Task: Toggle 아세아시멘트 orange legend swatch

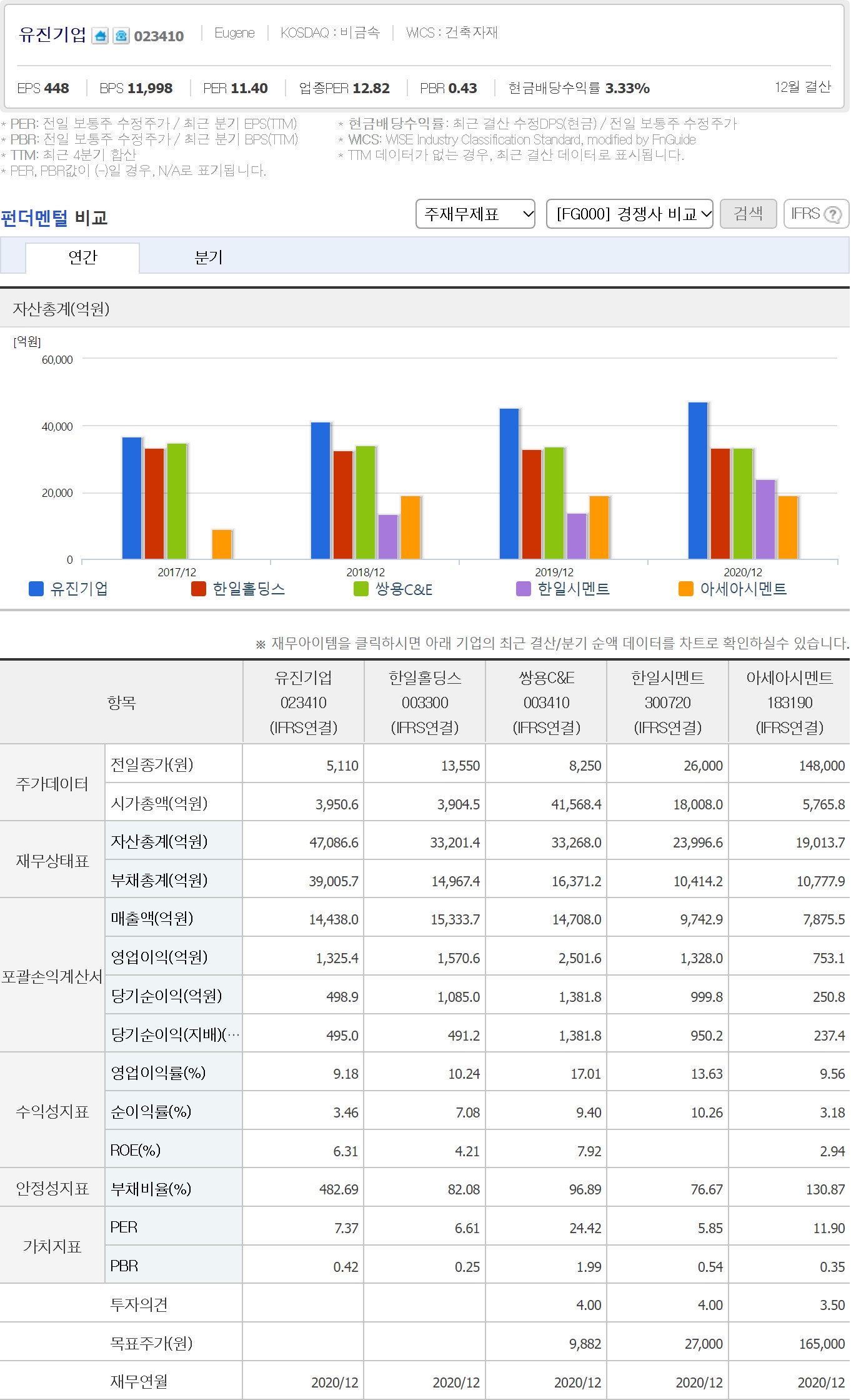Action: point(686,589)
